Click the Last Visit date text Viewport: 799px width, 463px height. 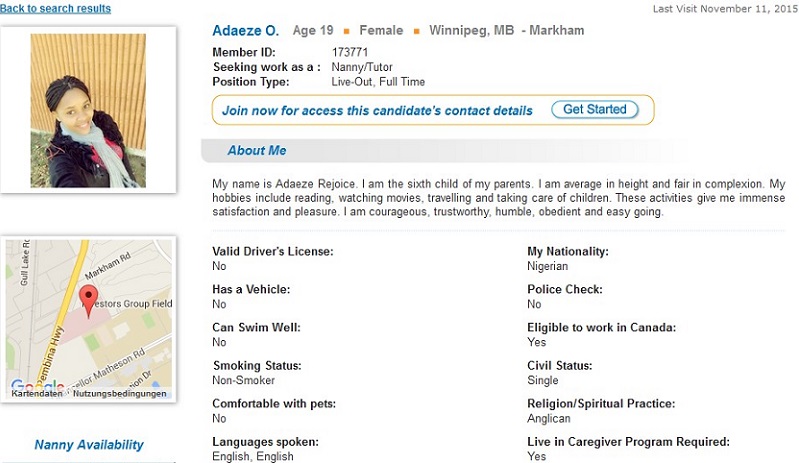[725, 9]
